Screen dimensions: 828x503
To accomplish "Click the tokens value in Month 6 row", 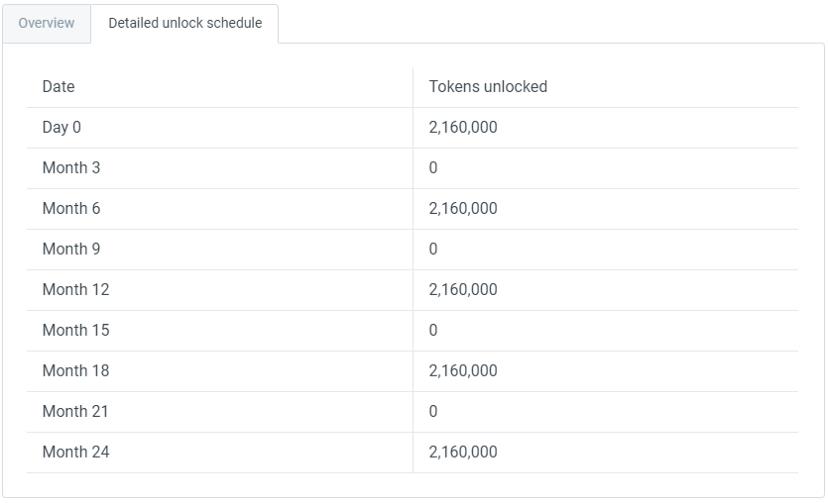I will [463, 209].
